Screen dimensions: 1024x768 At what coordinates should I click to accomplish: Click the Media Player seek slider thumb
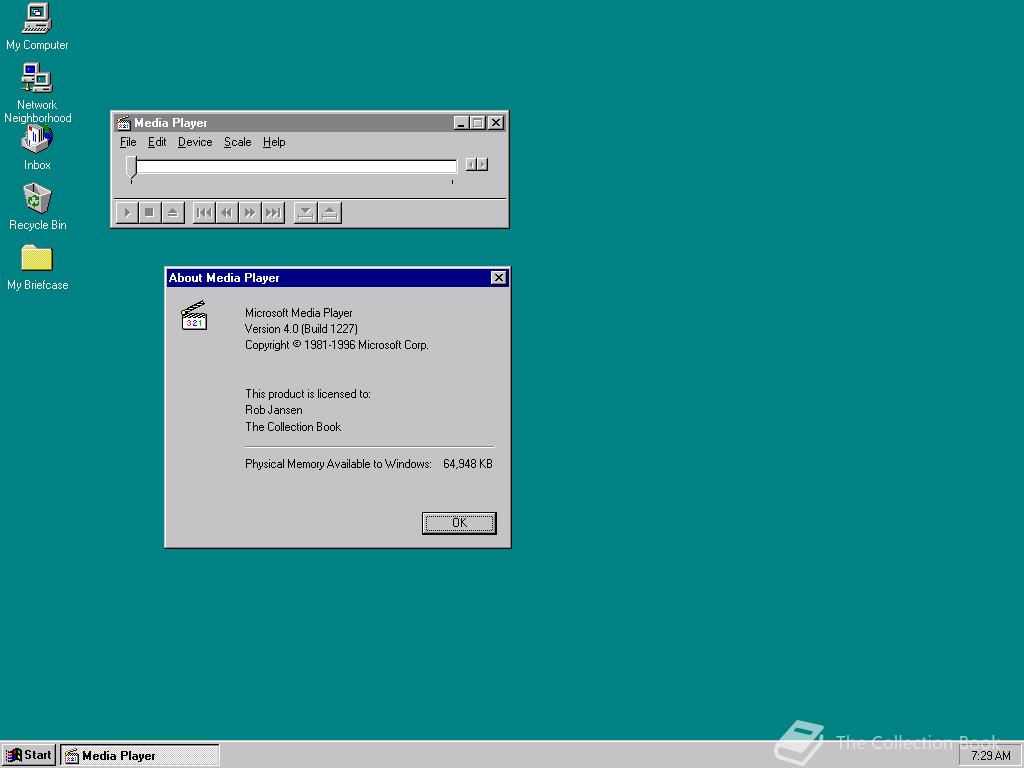pyautogui.click(x=131, y=167)
